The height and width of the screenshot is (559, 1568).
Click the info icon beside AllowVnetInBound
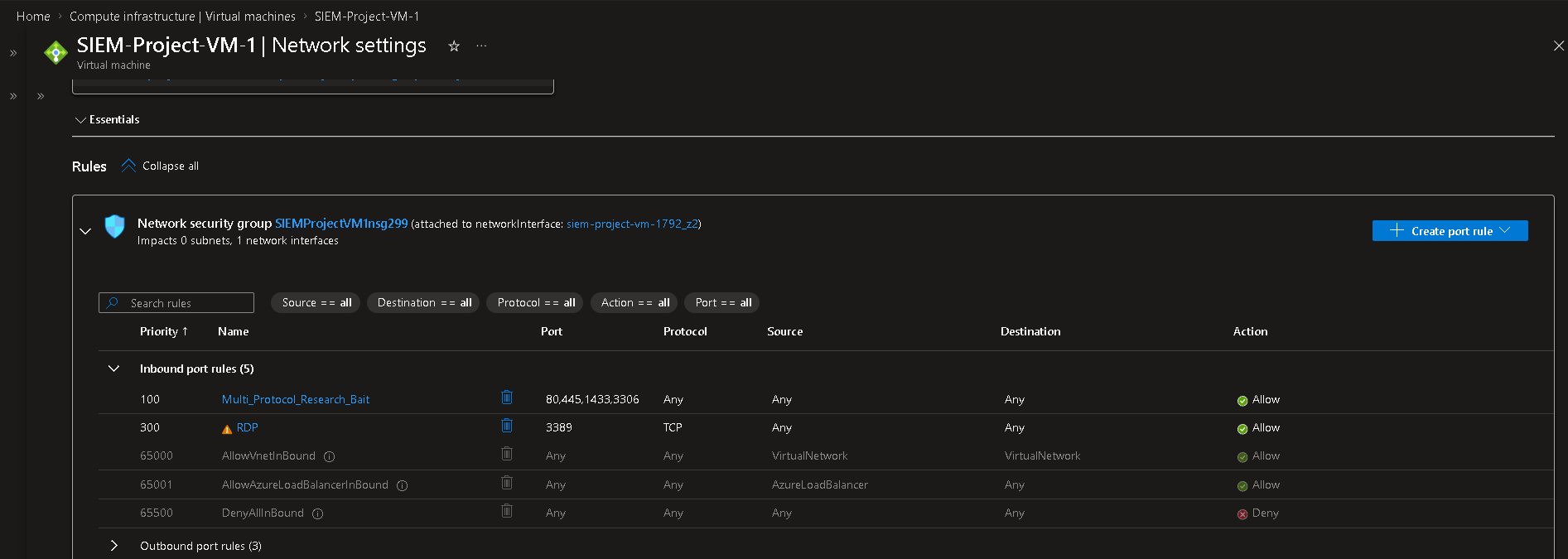pyautogui.click(x=329, y=457)
